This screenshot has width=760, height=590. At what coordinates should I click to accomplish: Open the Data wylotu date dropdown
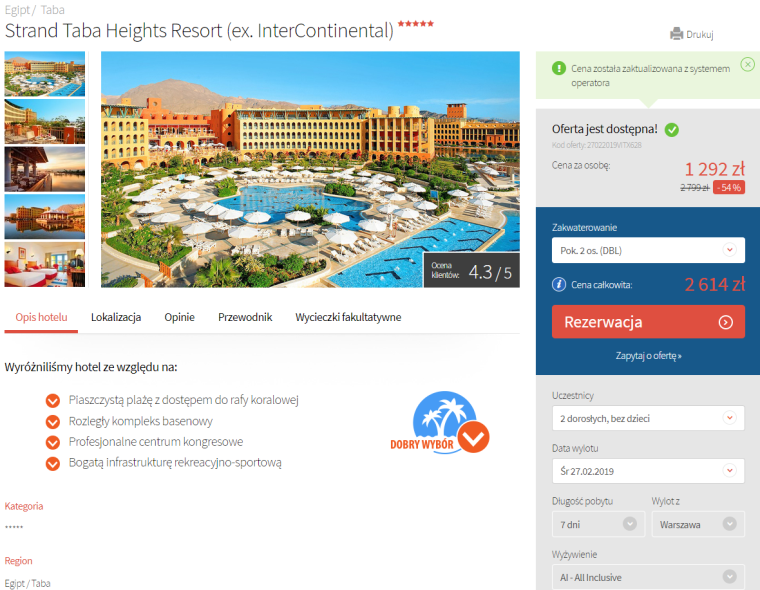[x=648, y=471]
